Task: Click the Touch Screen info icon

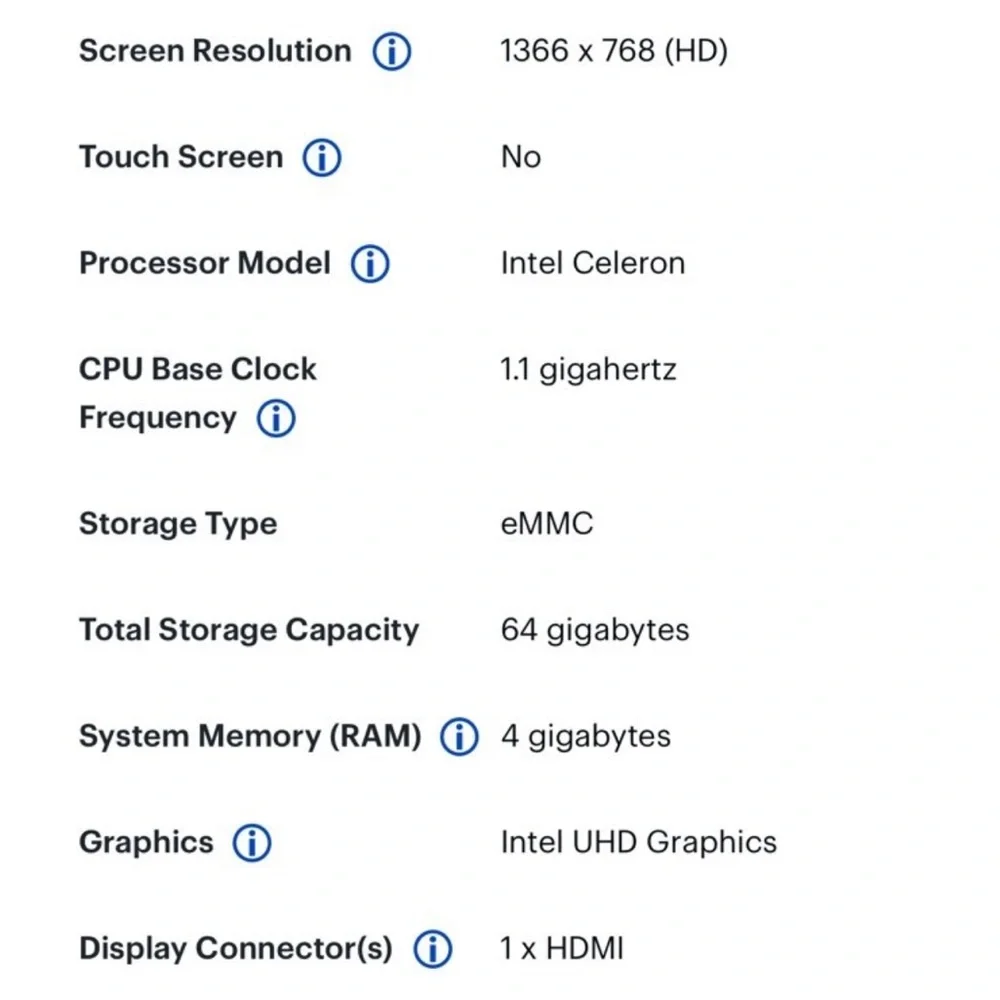Action: pyautogui.click(x=321, y=158)
